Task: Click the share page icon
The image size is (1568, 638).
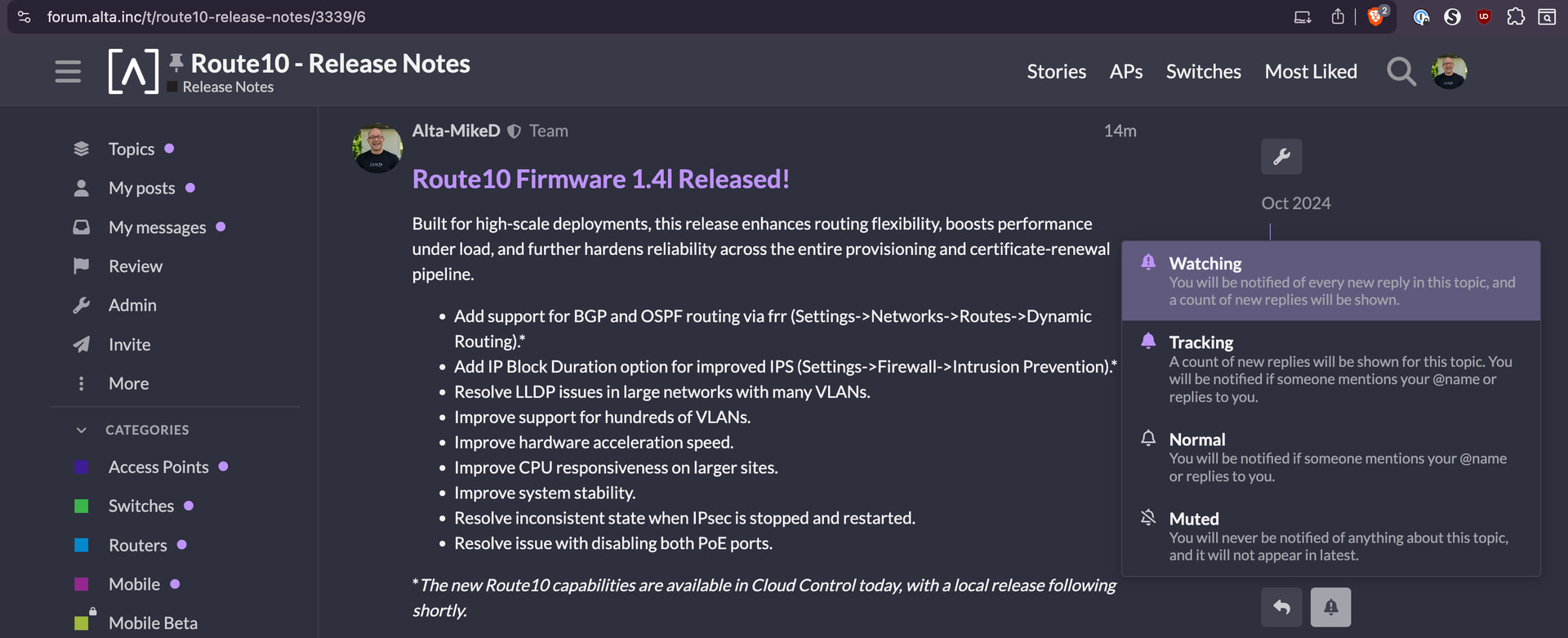Action: pos(1338,17)
